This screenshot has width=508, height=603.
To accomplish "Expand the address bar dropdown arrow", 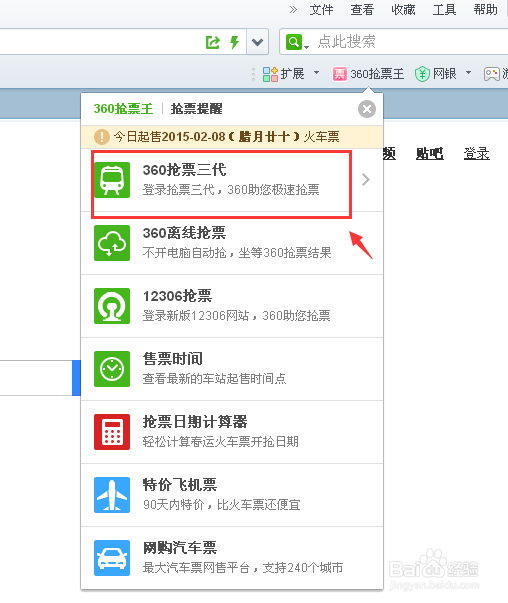I will click(258, 42).
